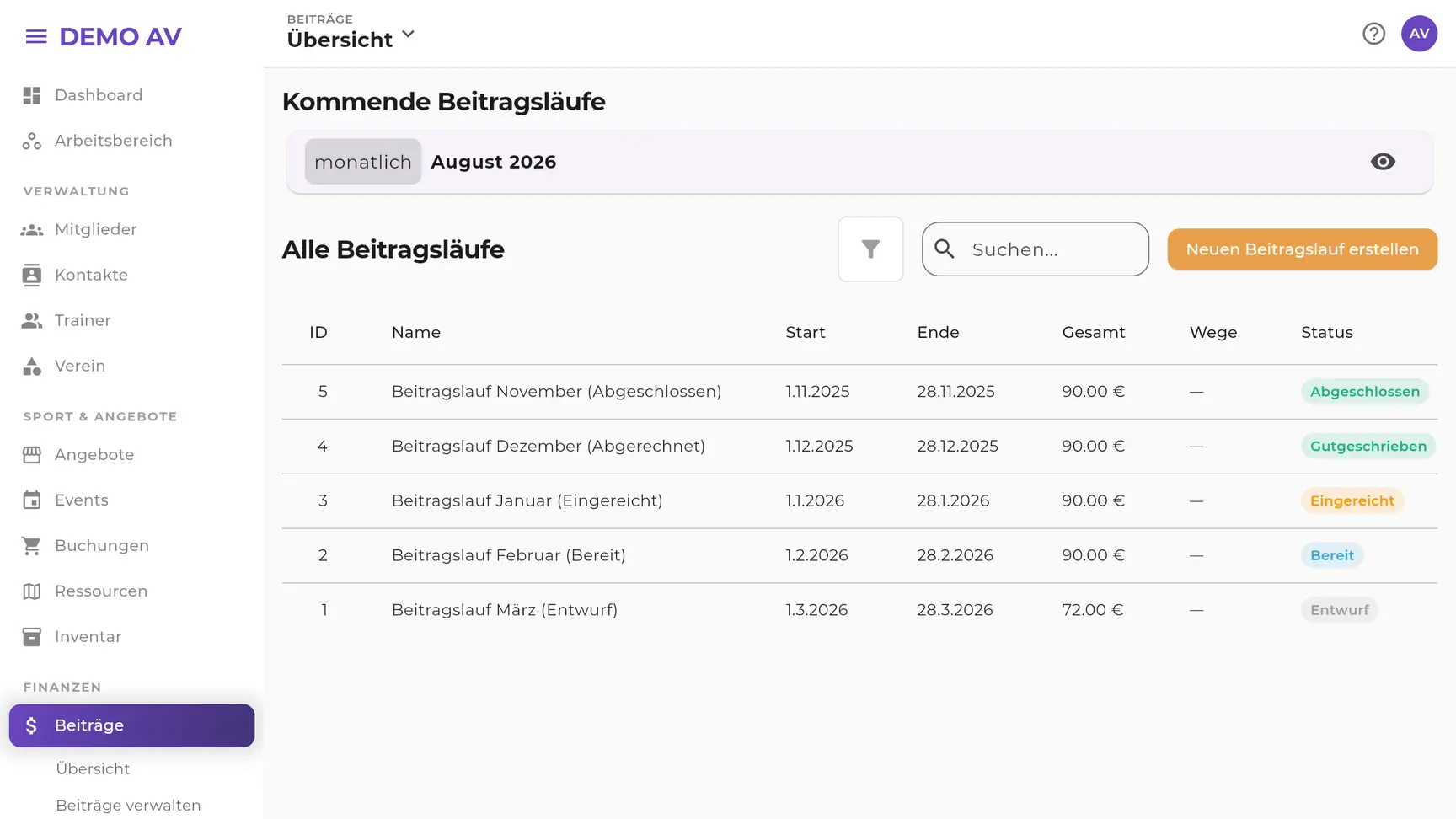Select the Übersicht submenu item
Screen dimensions: 1456x819
(93, 768)
